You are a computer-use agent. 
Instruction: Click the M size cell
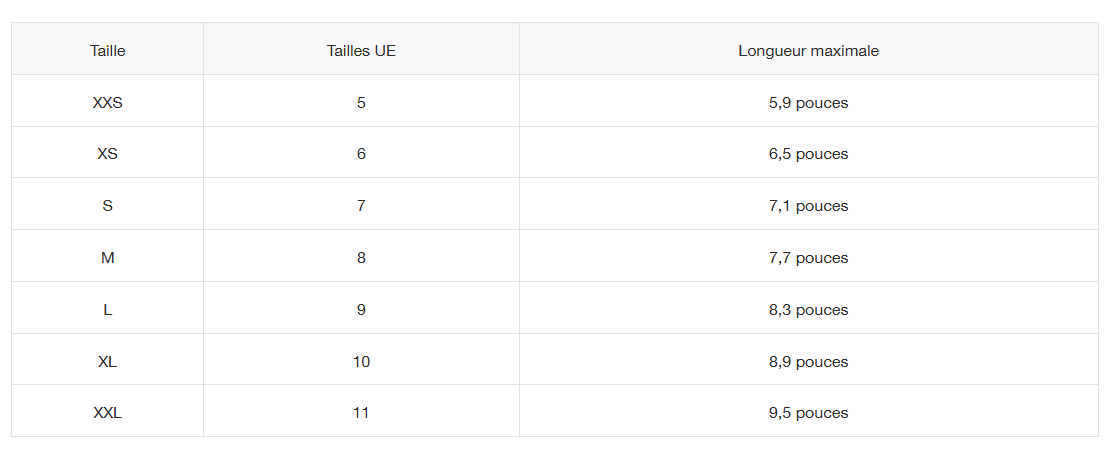tap(108, 258)
